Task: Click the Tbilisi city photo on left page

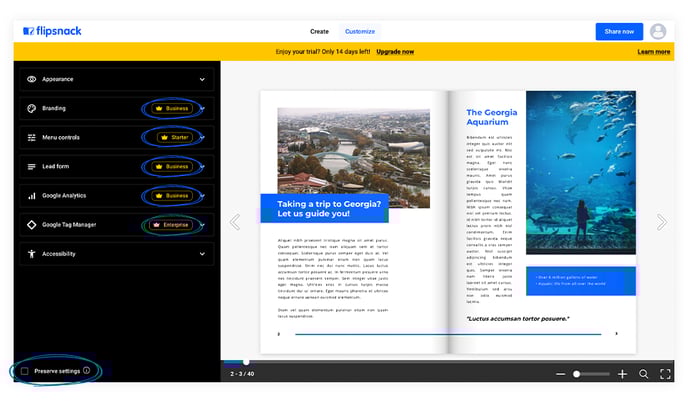Action: click(354, 151)
